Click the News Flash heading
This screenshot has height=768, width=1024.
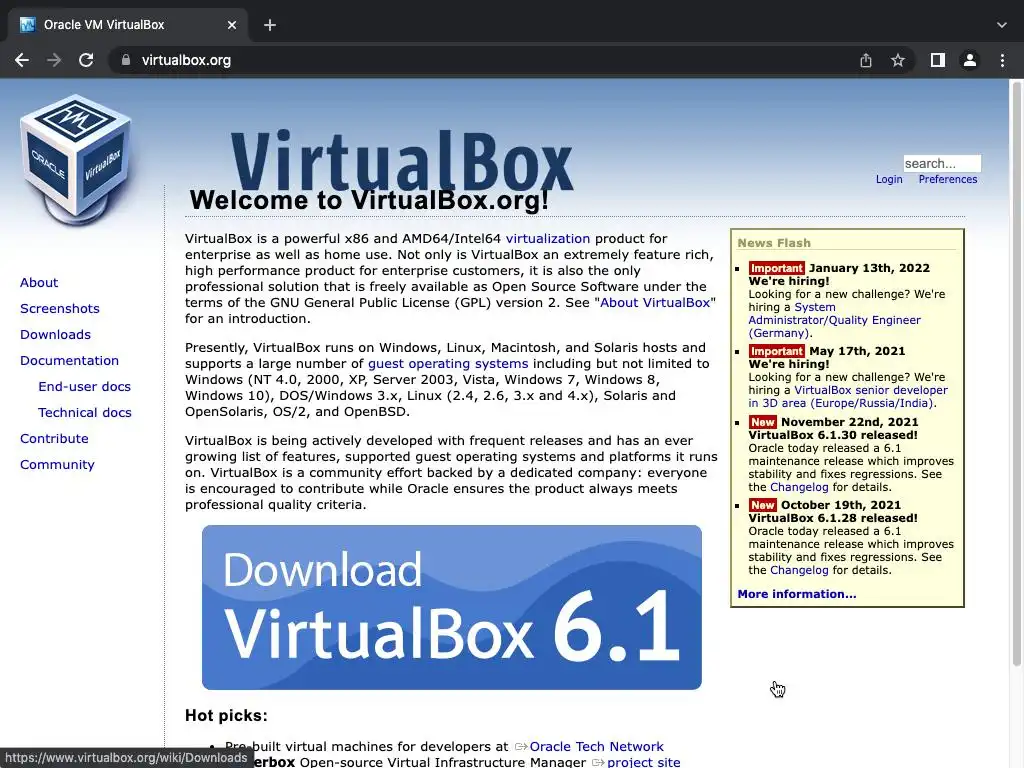pyautogui.click(x=774, y=243)
